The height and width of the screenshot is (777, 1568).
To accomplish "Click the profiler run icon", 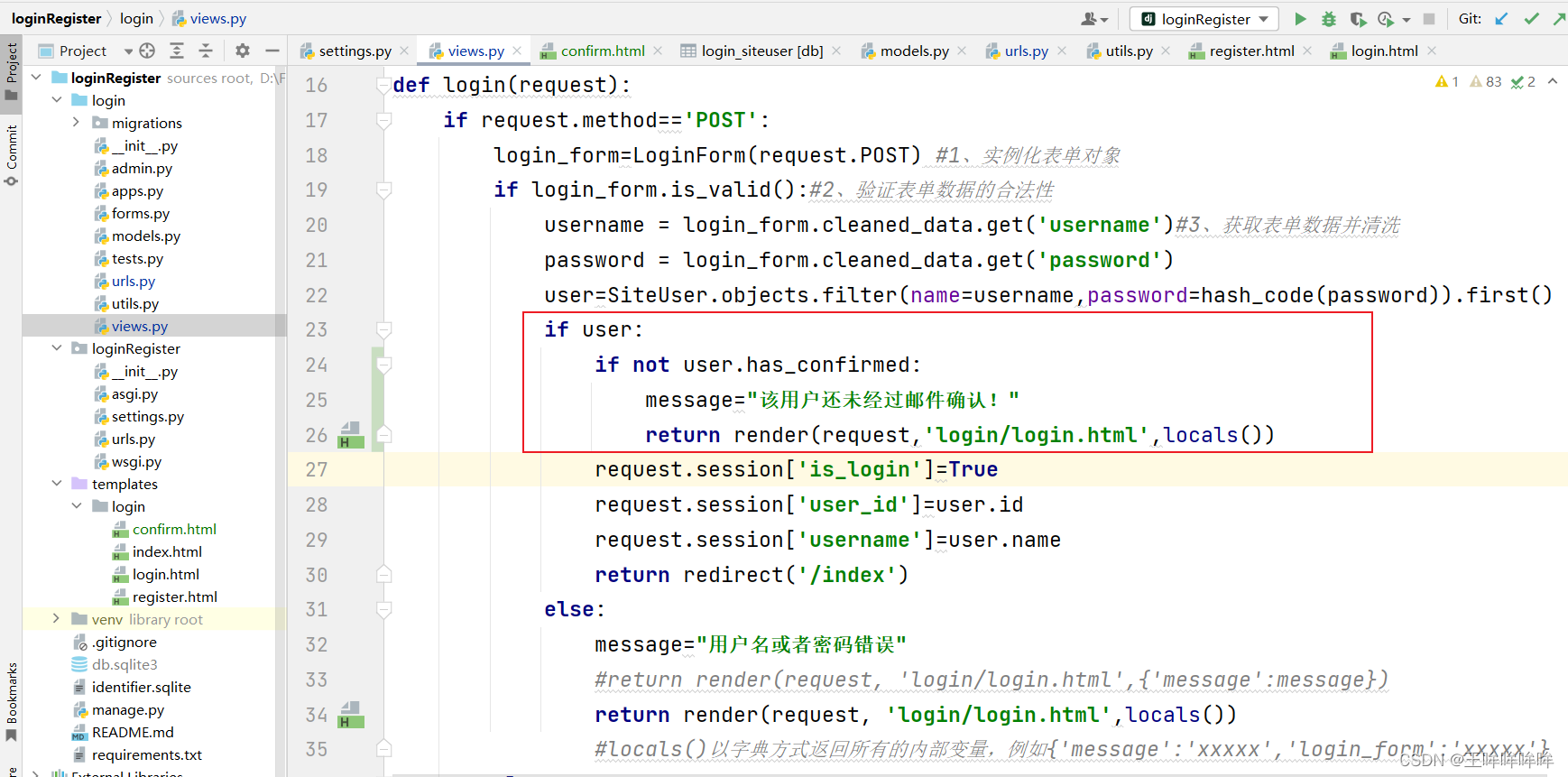I will pos(1386,19).
